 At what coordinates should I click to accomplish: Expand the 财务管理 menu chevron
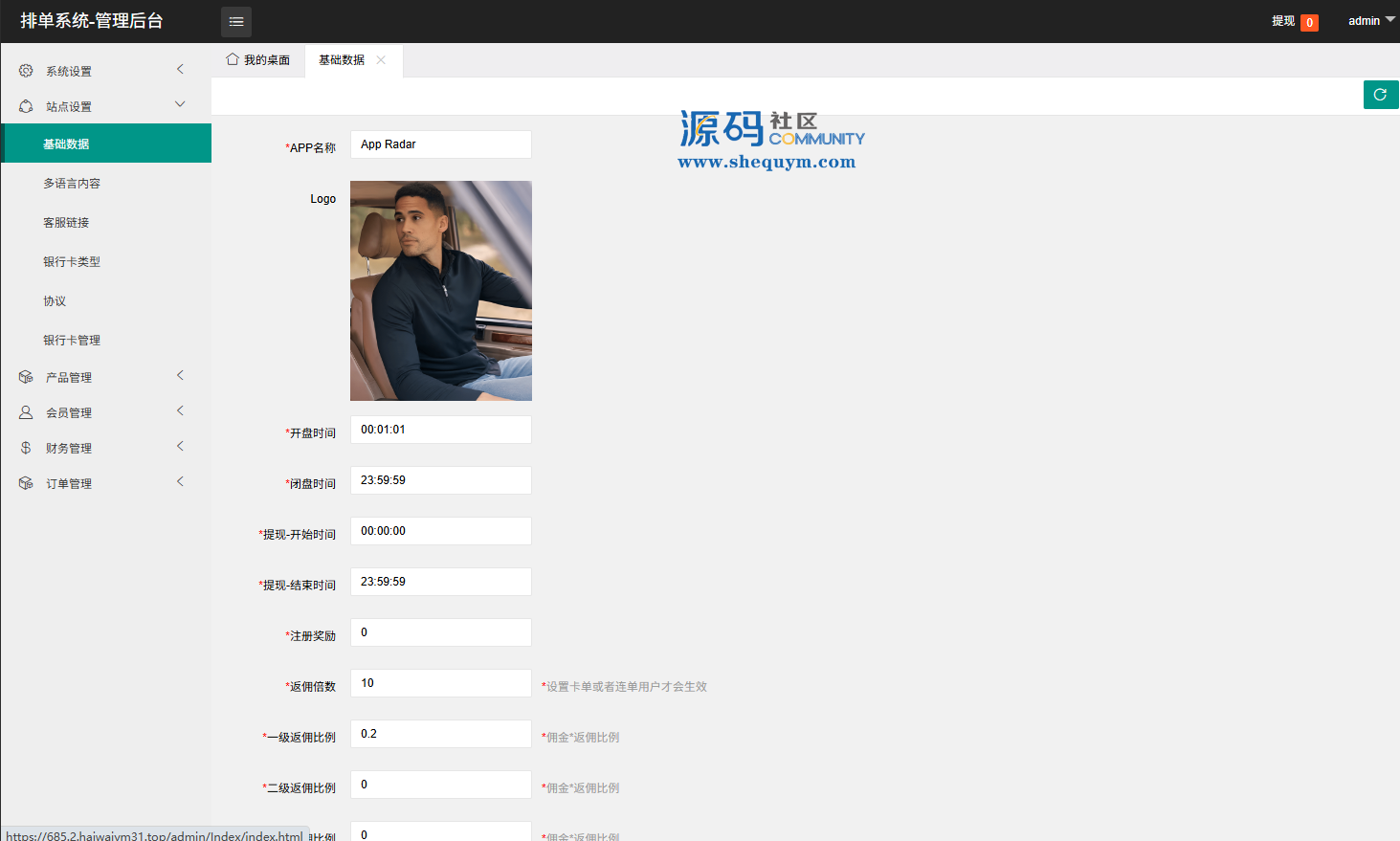pos(180,446)
